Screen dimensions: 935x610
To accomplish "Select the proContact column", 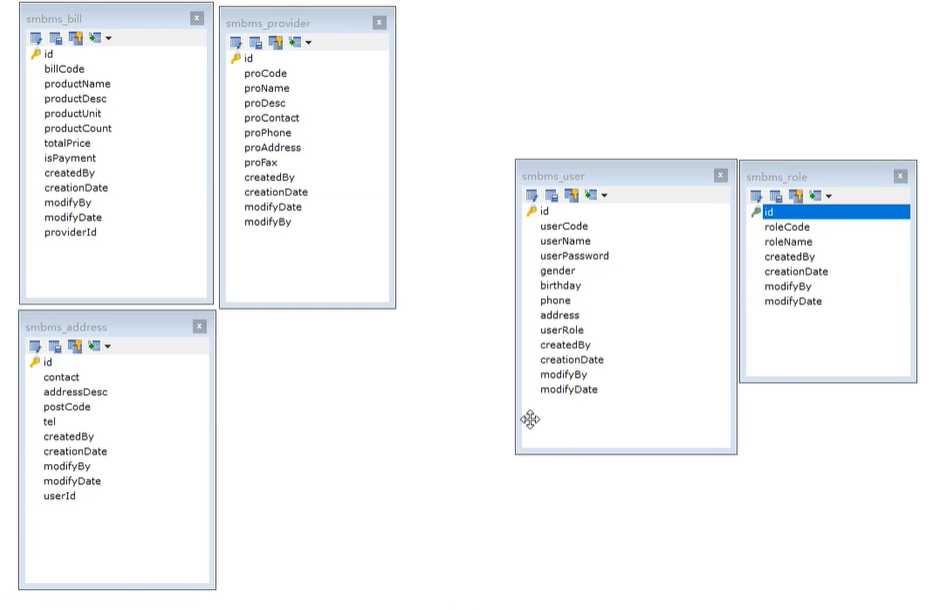I will 272,118.
